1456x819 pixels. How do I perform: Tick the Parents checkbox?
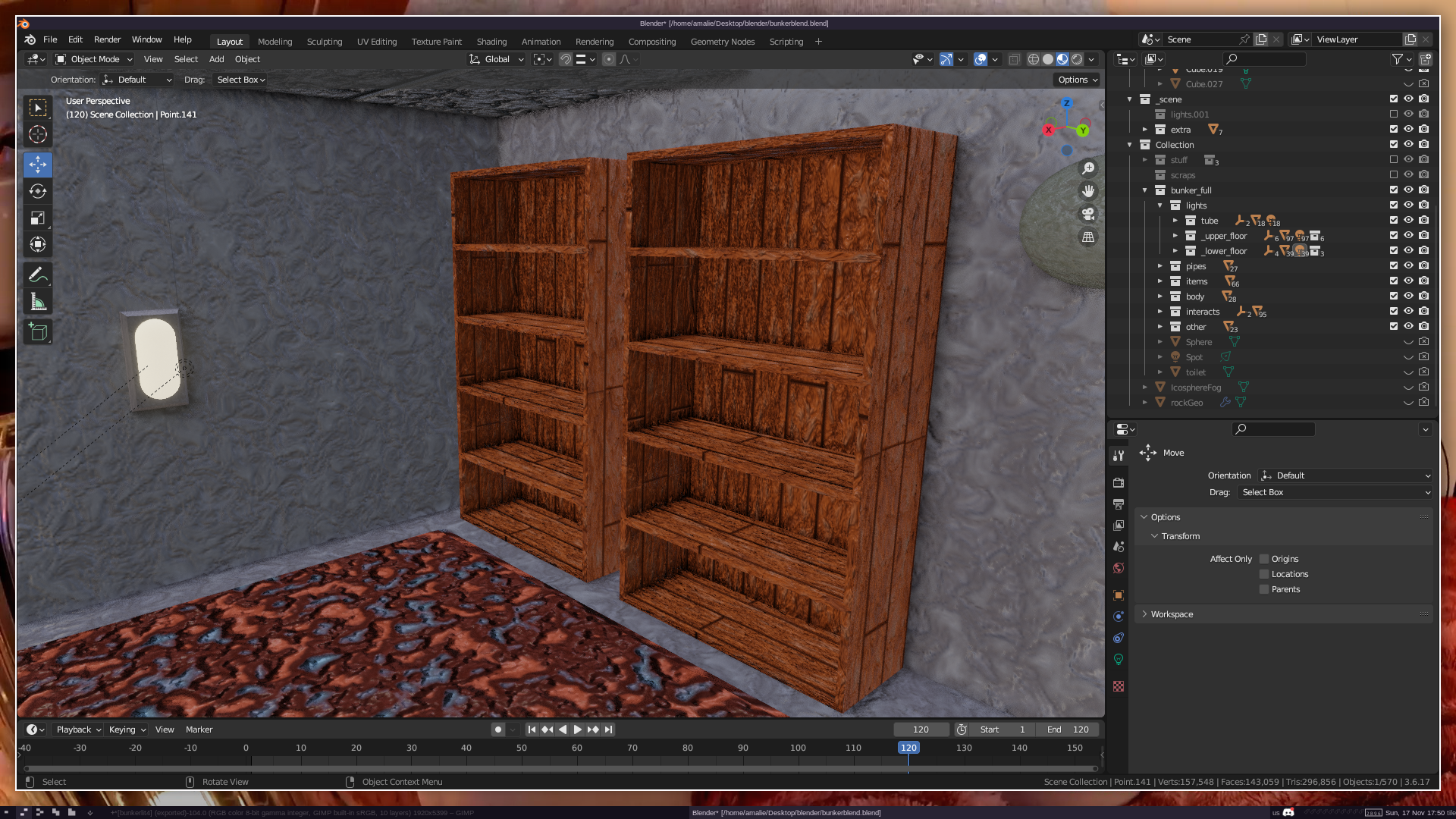click(1264, 589)
